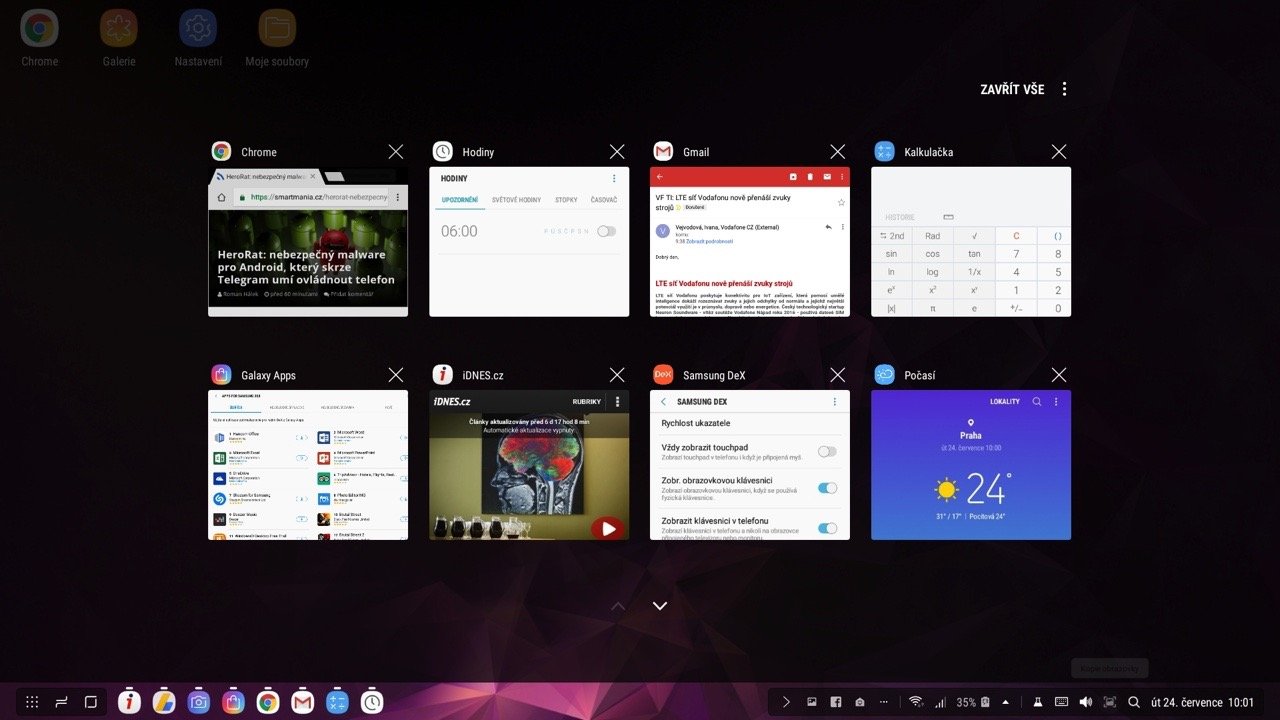The height and width of the screenshot is (720, 1280).
Task: Play the iDNES video red button
Action: [607, 527]
